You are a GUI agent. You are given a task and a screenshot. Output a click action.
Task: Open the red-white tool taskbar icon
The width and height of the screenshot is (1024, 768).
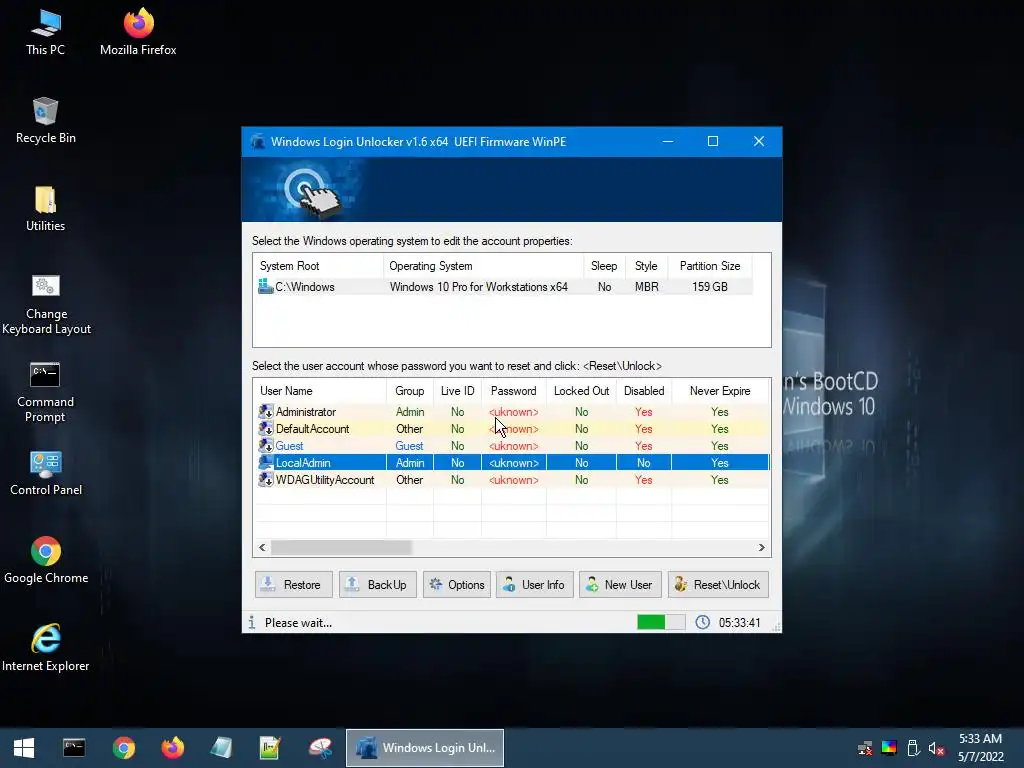coord(320,748)
